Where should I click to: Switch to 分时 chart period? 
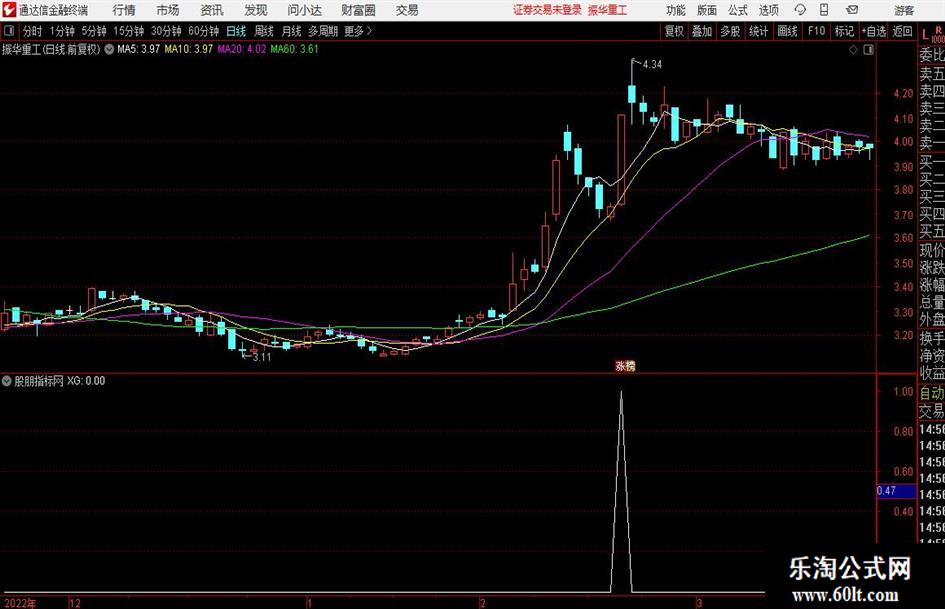point(32,31)
